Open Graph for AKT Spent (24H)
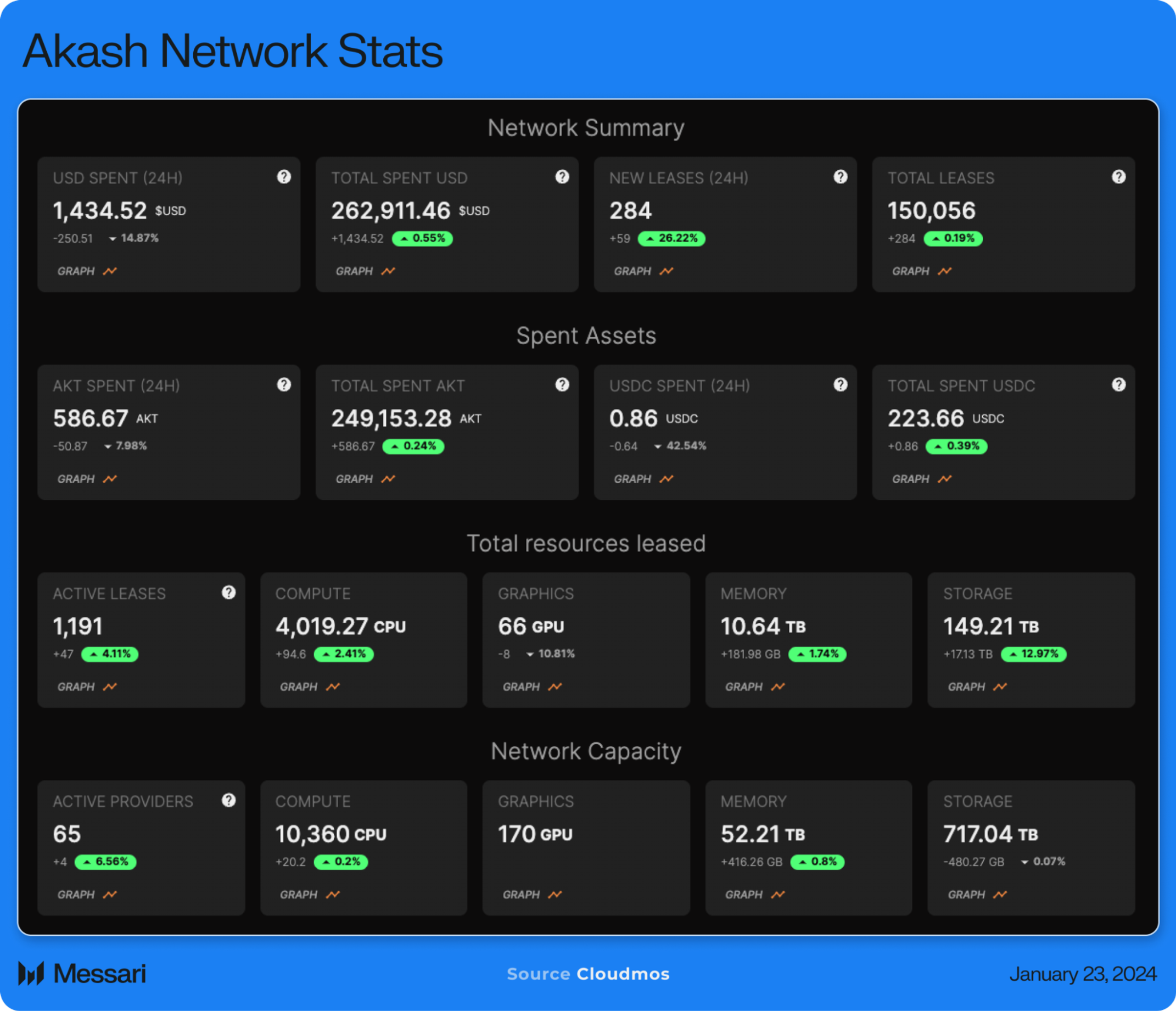The height and width of the screenshot is (1011, 1176). pos(87,479)
